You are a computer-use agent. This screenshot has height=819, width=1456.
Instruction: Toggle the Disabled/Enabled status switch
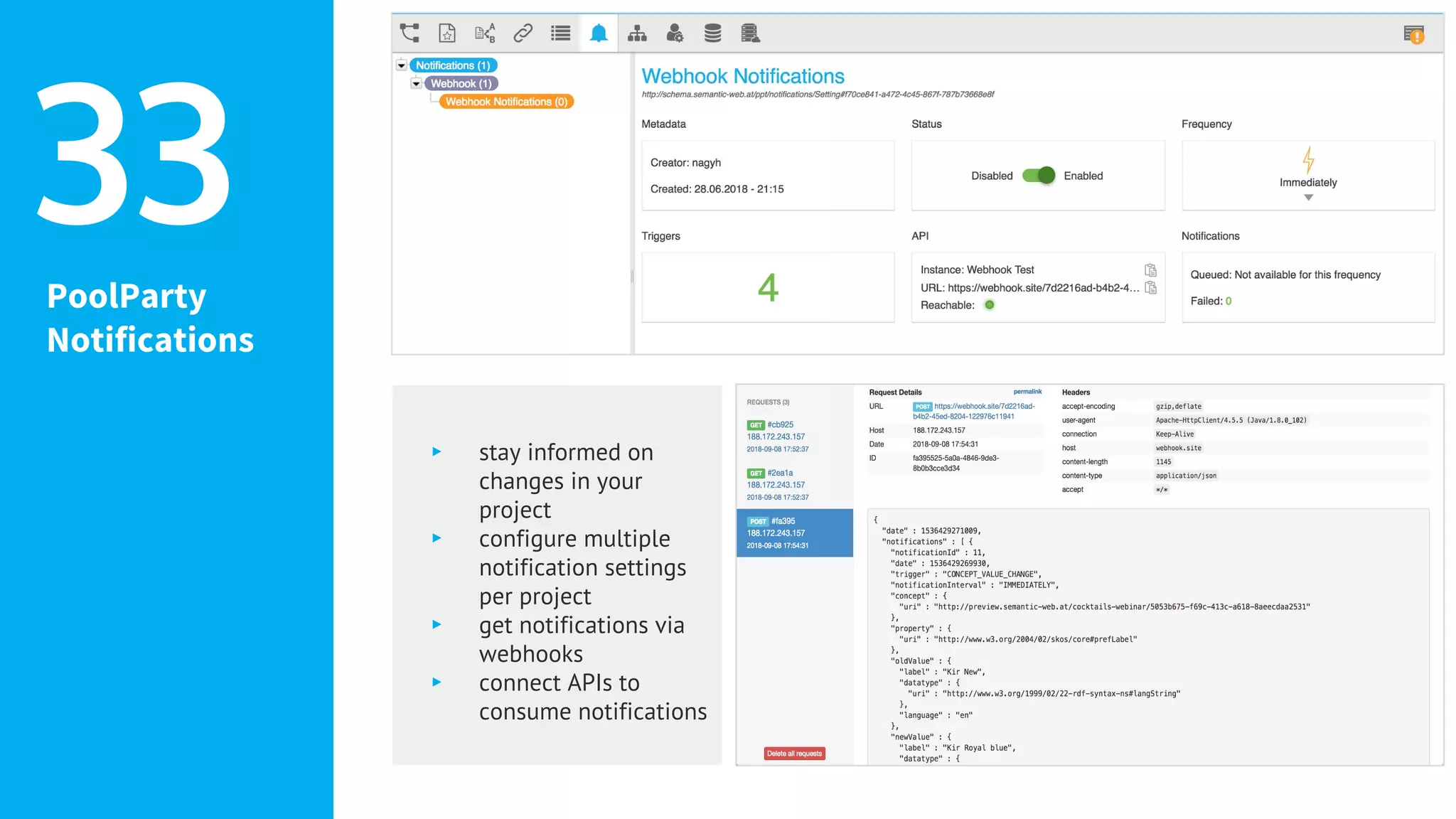tap(1039, 176)
